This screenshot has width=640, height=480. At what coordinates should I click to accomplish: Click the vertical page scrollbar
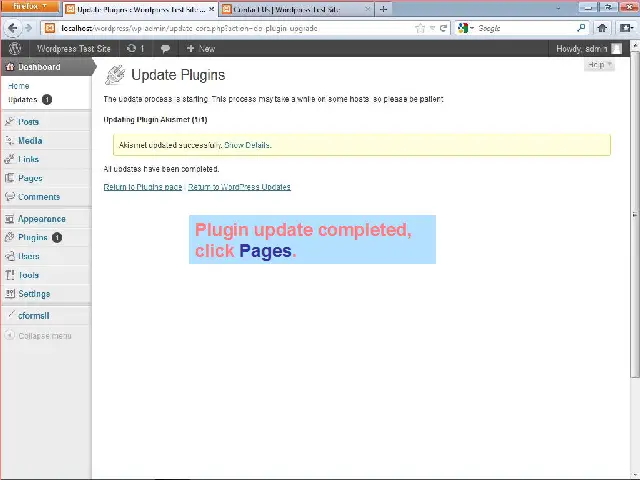click(x=635, y=214)
